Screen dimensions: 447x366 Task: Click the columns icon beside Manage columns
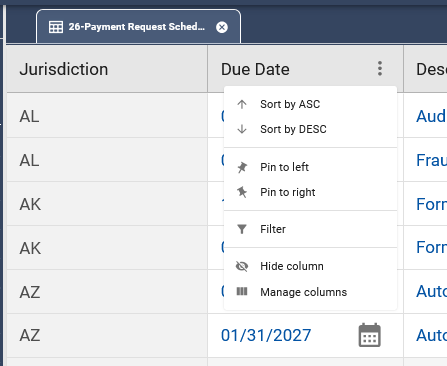242,292
